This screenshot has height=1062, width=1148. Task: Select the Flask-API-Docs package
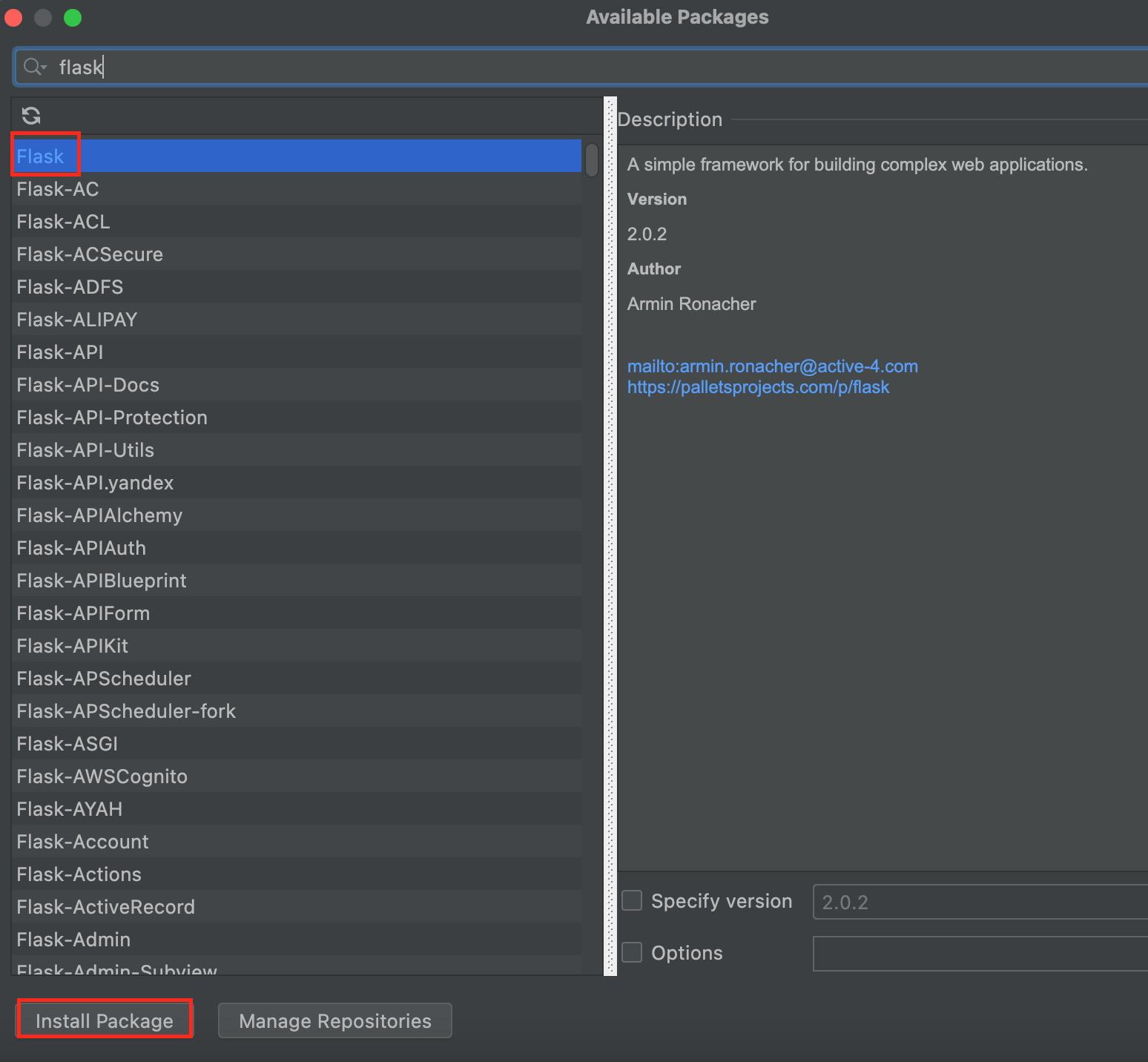(297, 385)
